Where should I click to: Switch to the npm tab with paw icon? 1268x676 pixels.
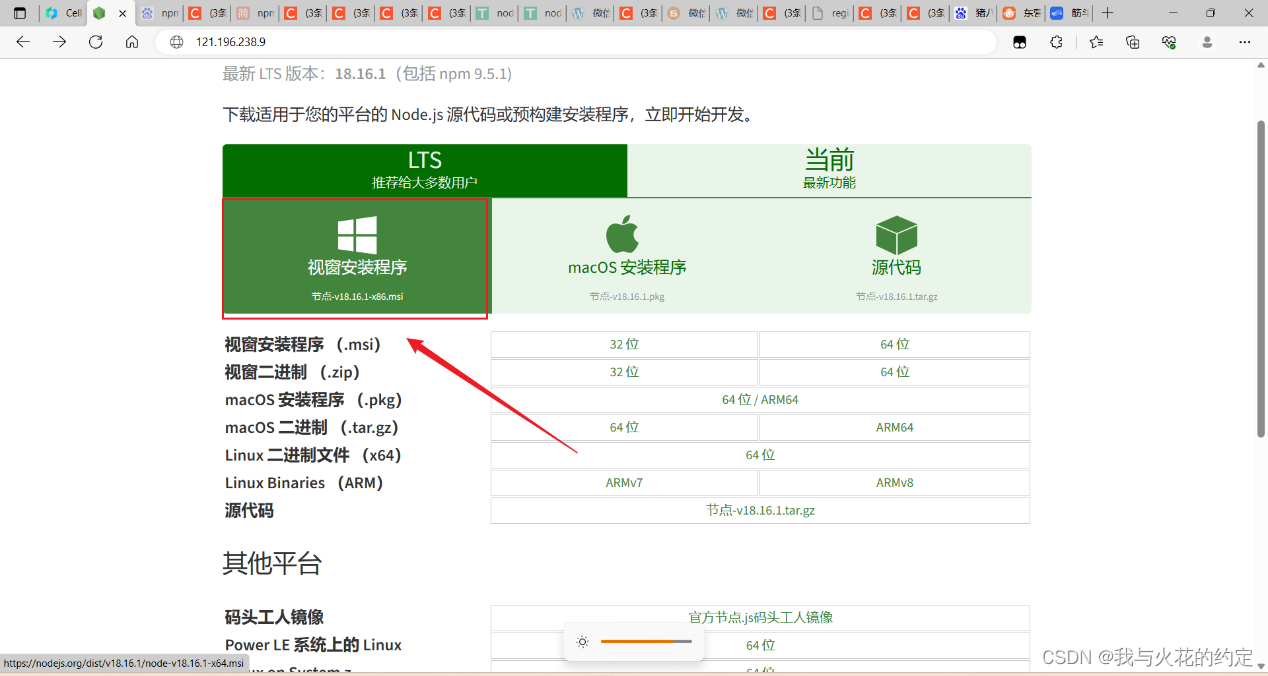tap(158, 13)
